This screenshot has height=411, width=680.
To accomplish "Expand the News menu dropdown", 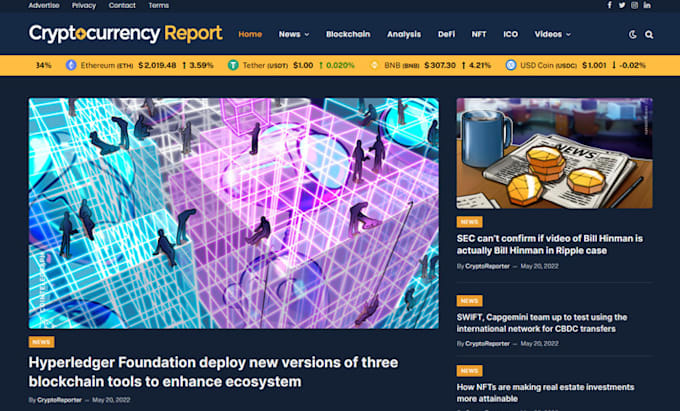I will 294,34.
